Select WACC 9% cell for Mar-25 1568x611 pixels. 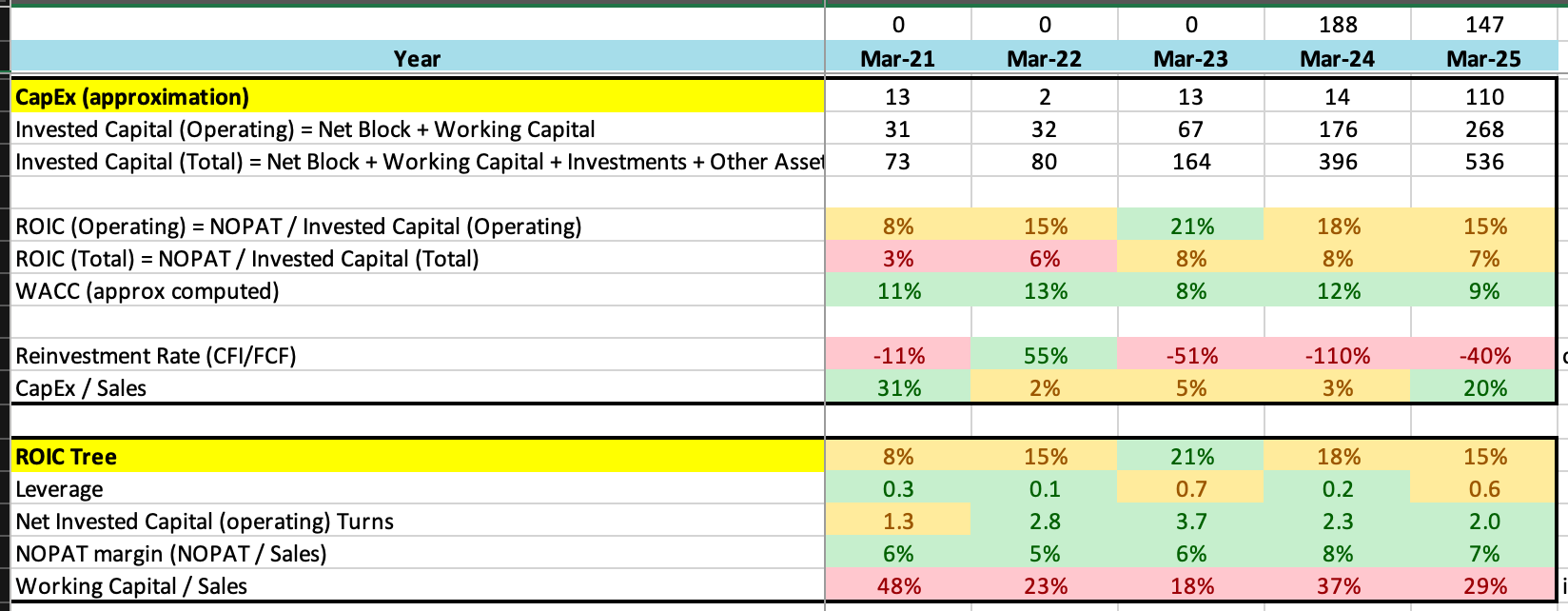tap(1483, 291)
